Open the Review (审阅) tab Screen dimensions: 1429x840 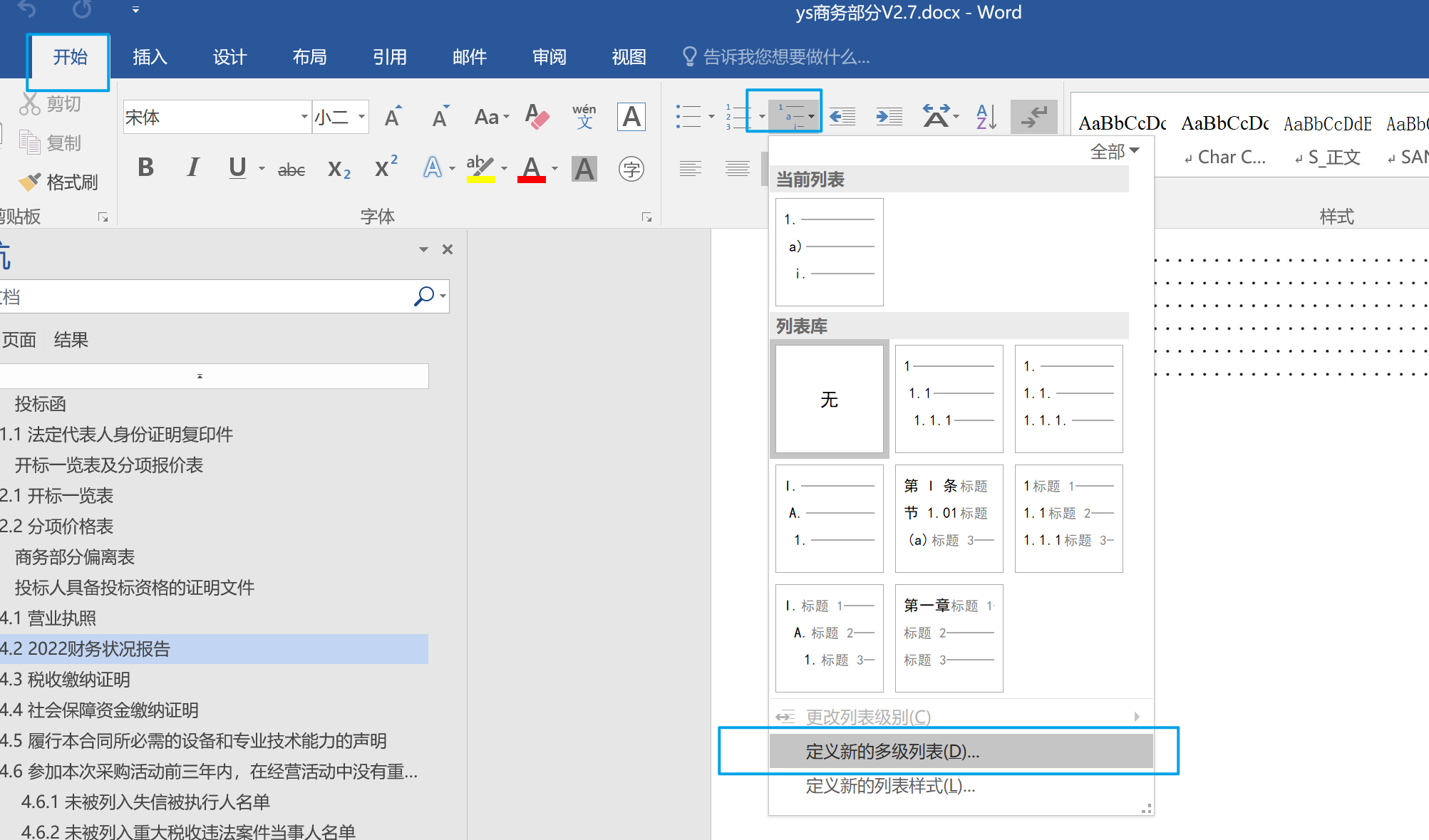[x=549, y=57]
